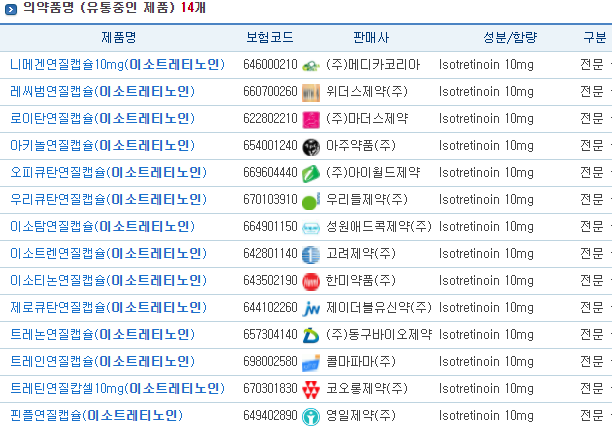The width and height of the screenshot is (612, 429).
Task: Select insurance code 670103910
Action: pos(270,199)
